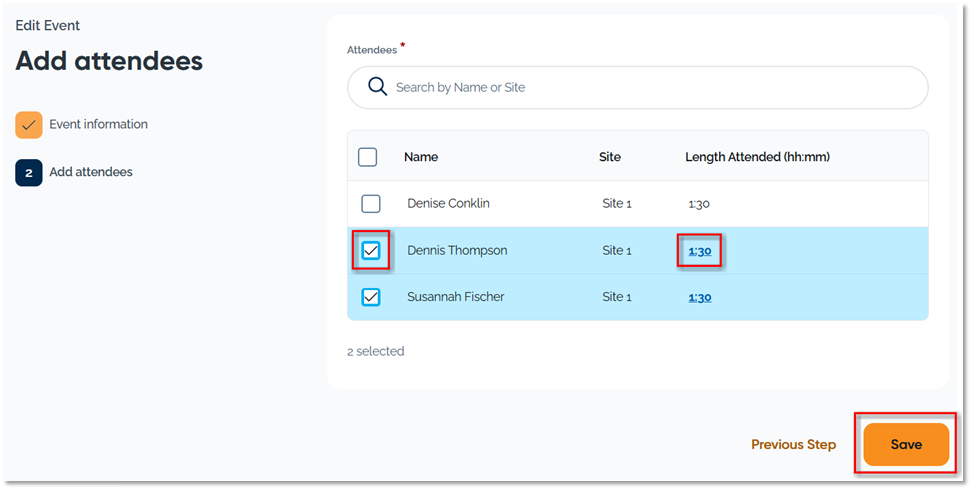Click the Name column header
Viewport: 972px width, 490px height.
click(x=421, y=157)
